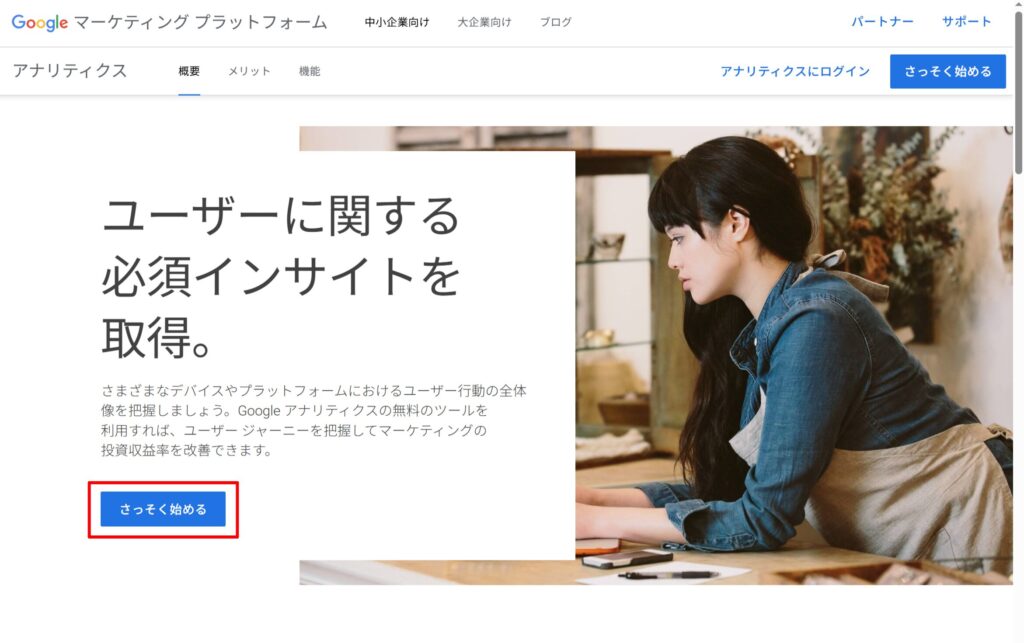
Task: Click the smartphone on the desk in photo
Action: pos(627,558)
